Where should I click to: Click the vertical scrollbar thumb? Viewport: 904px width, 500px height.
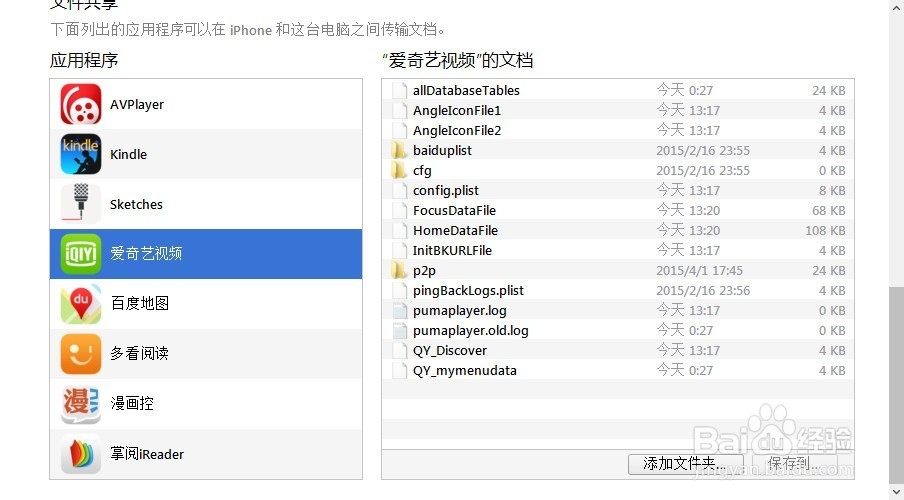[897, 385]
